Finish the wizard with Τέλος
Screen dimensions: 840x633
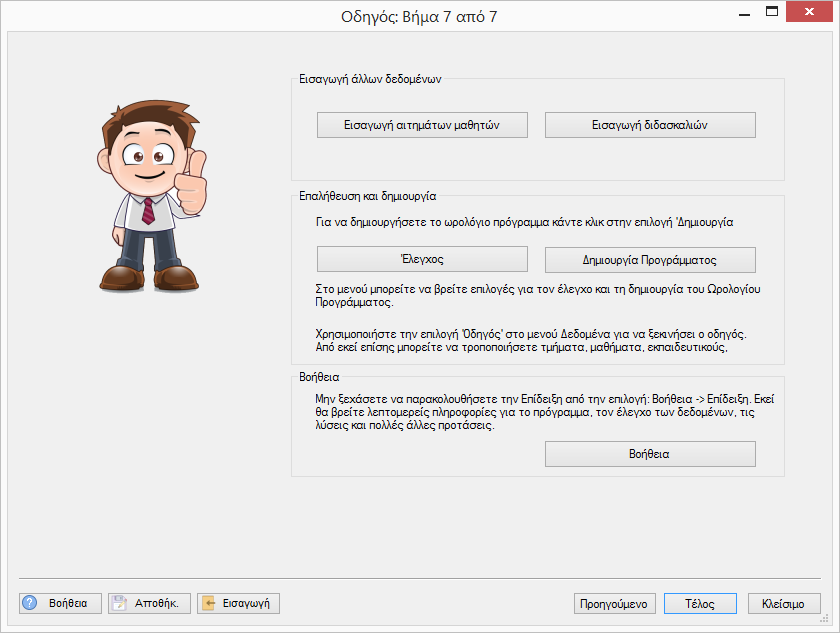pyautogui.click(x=699, y=604)
